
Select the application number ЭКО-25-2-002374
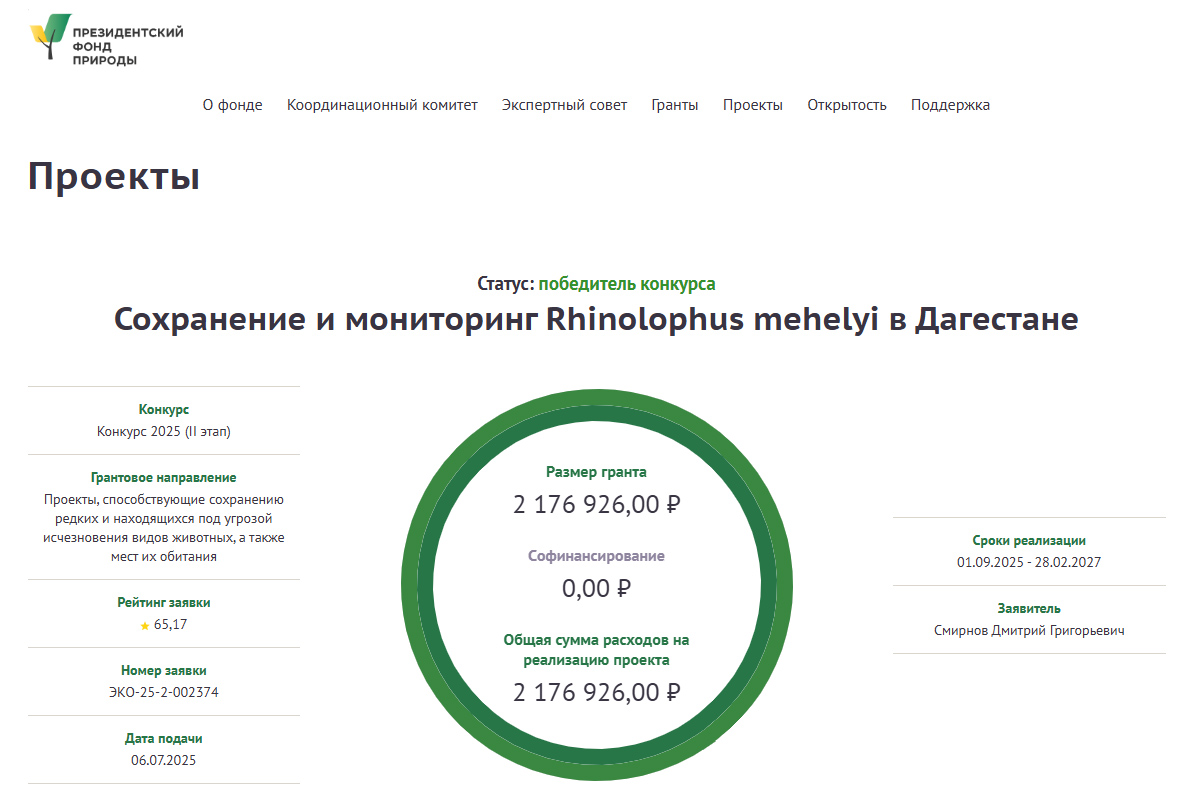coord(164,692)
